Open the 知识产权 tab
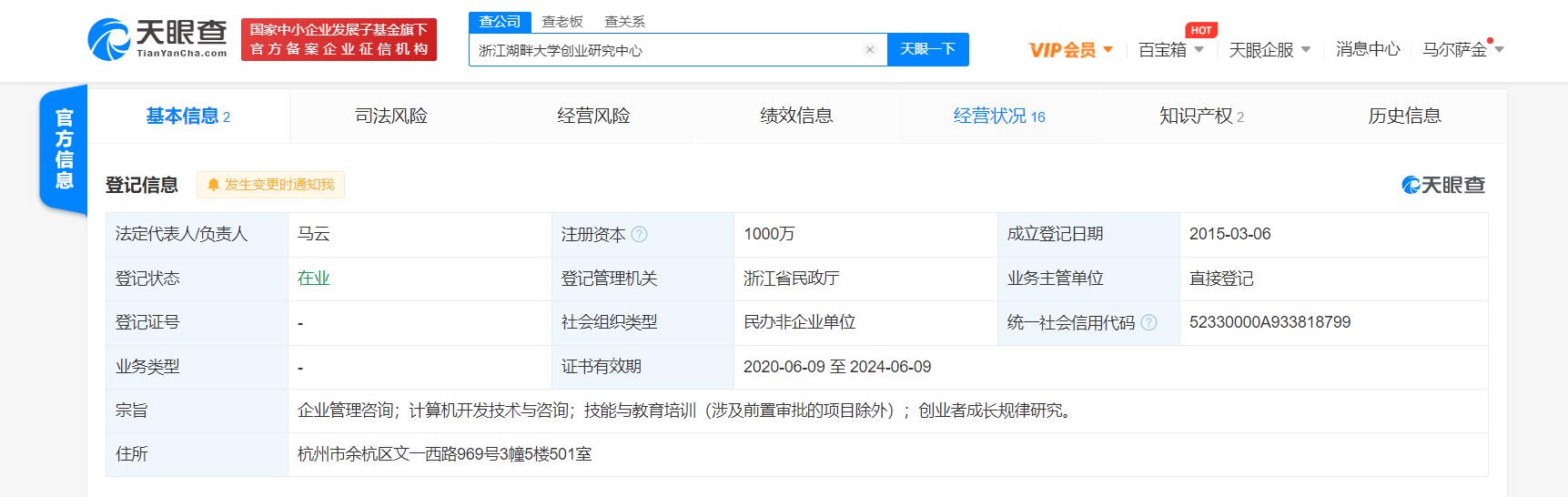This screenshot has height=497, width=1568. (x=1201, y=116)
